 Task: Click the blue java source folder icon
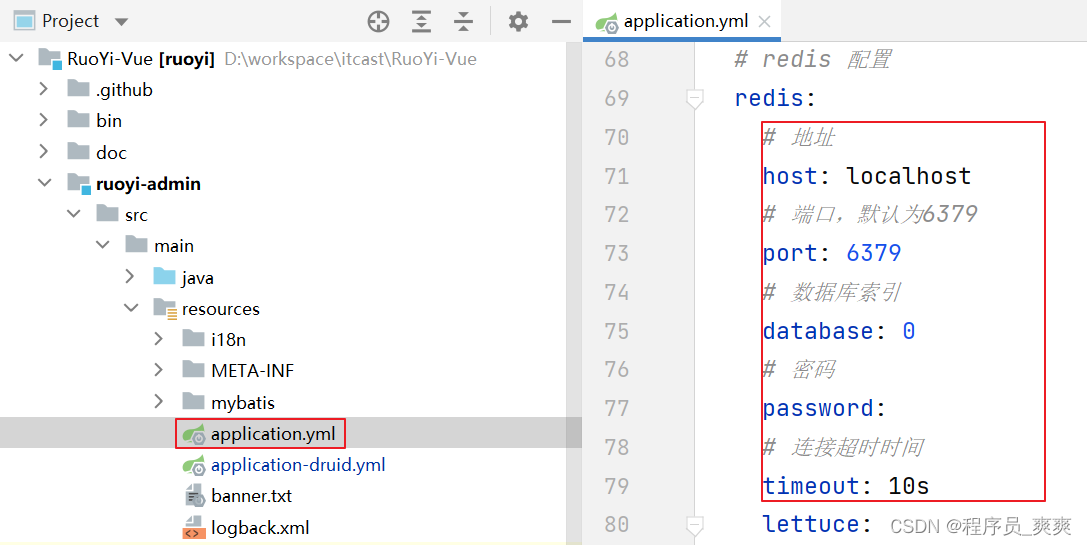[x=165, y=277]
